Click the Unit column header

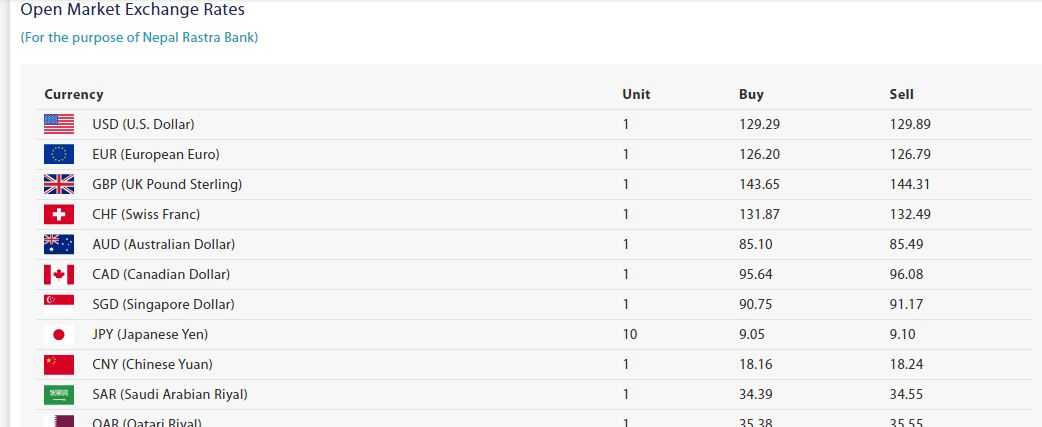click(x=636, y=94)
